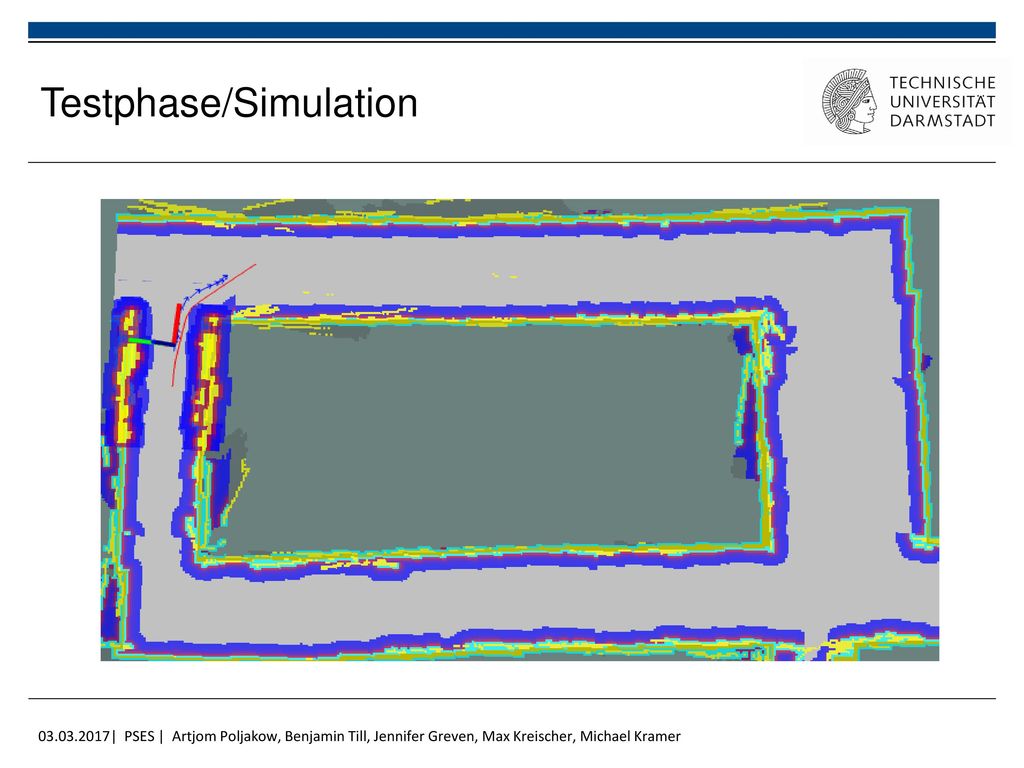Click the simulation costmap image
The width and height of the screenshot is (1024, 768).
[x=520, y=430]
